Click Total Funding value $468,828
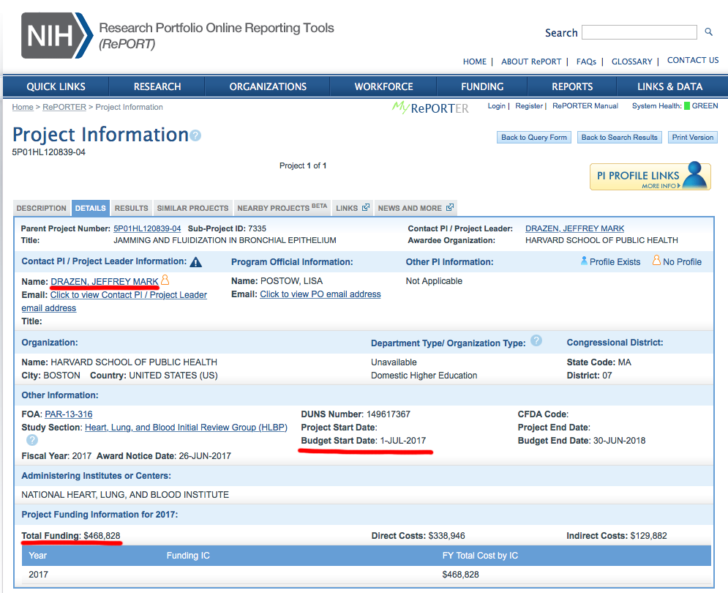This screenshot has width=728, height=593. pos(102,536)
